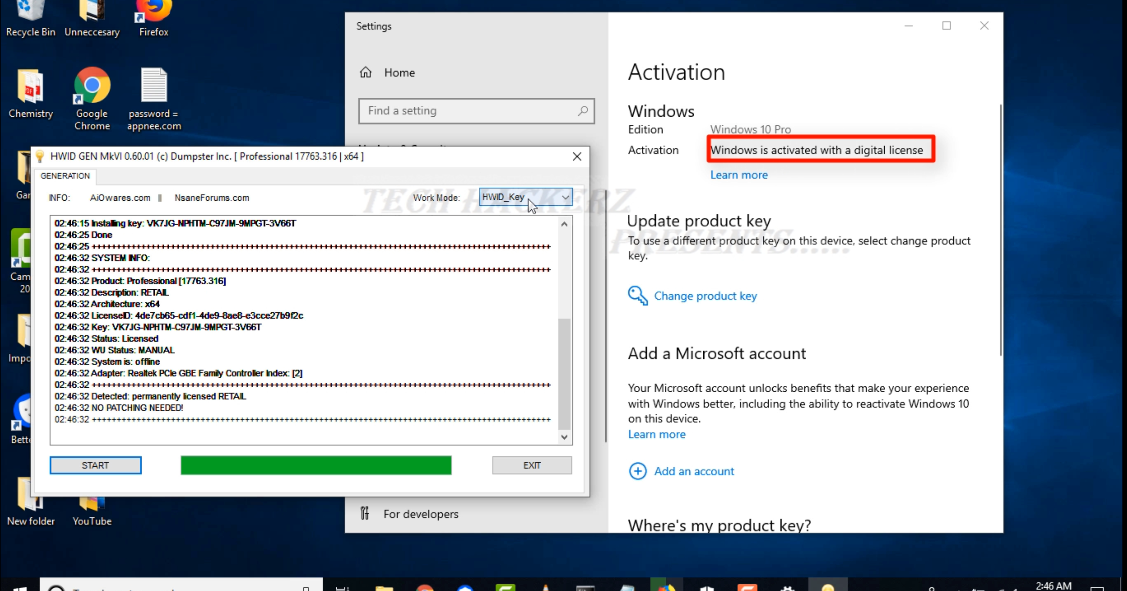Click the Change product key link
The height and width of the screenshot is (591, 1127).
[x=705, y=296]
